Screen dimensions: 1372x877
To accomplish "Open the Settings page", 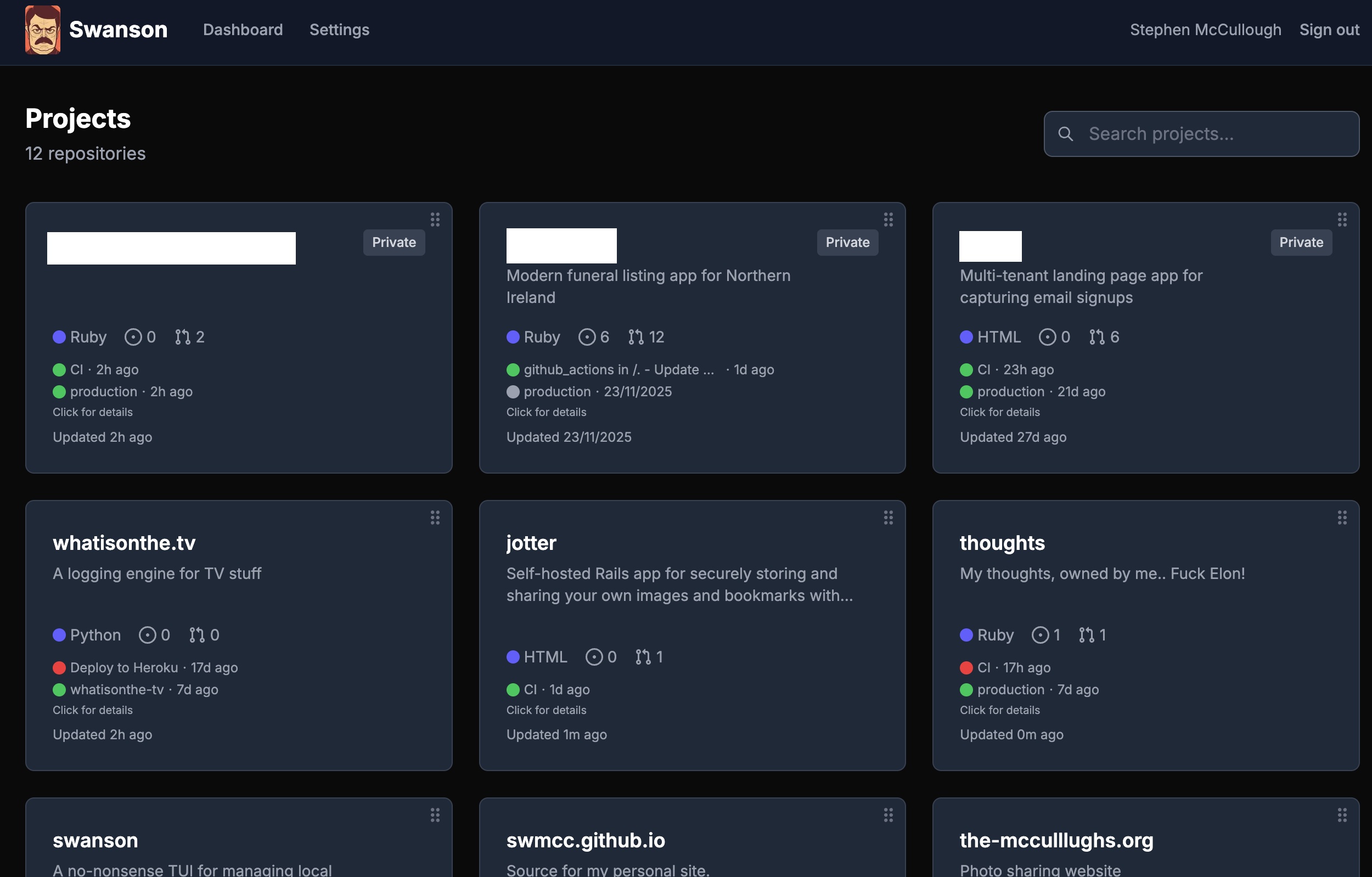I will [x=339, y=30].
